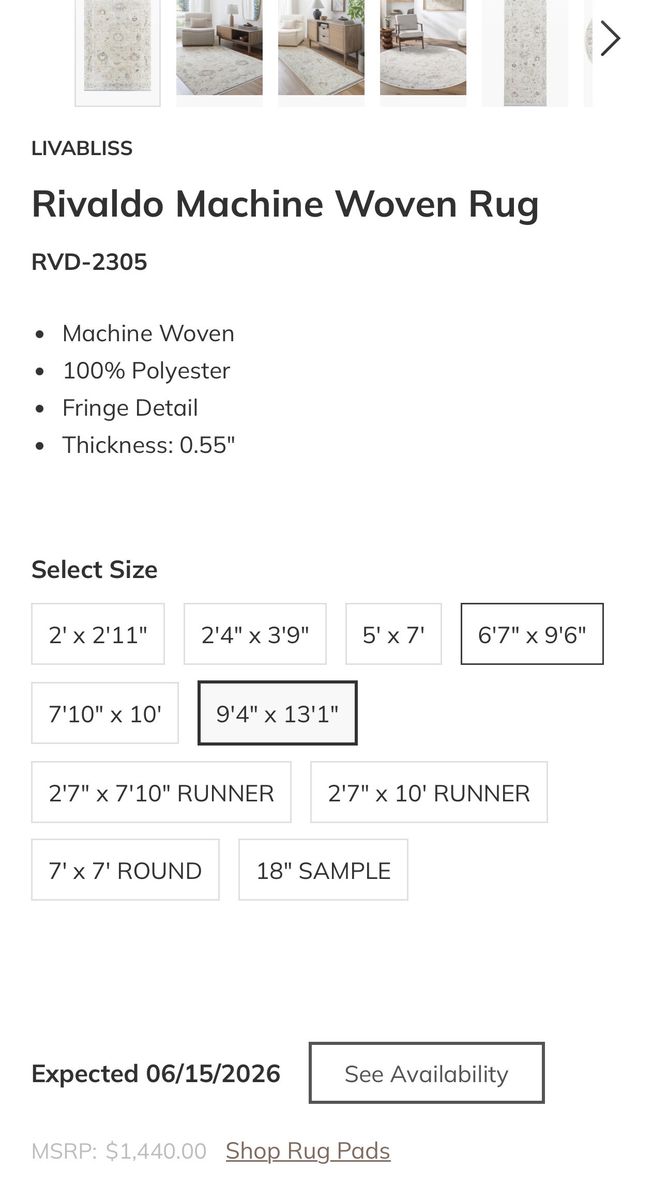View the wooden sideboard room thumbnail
Screen dimensions: 667x1200
pos(321,48)
